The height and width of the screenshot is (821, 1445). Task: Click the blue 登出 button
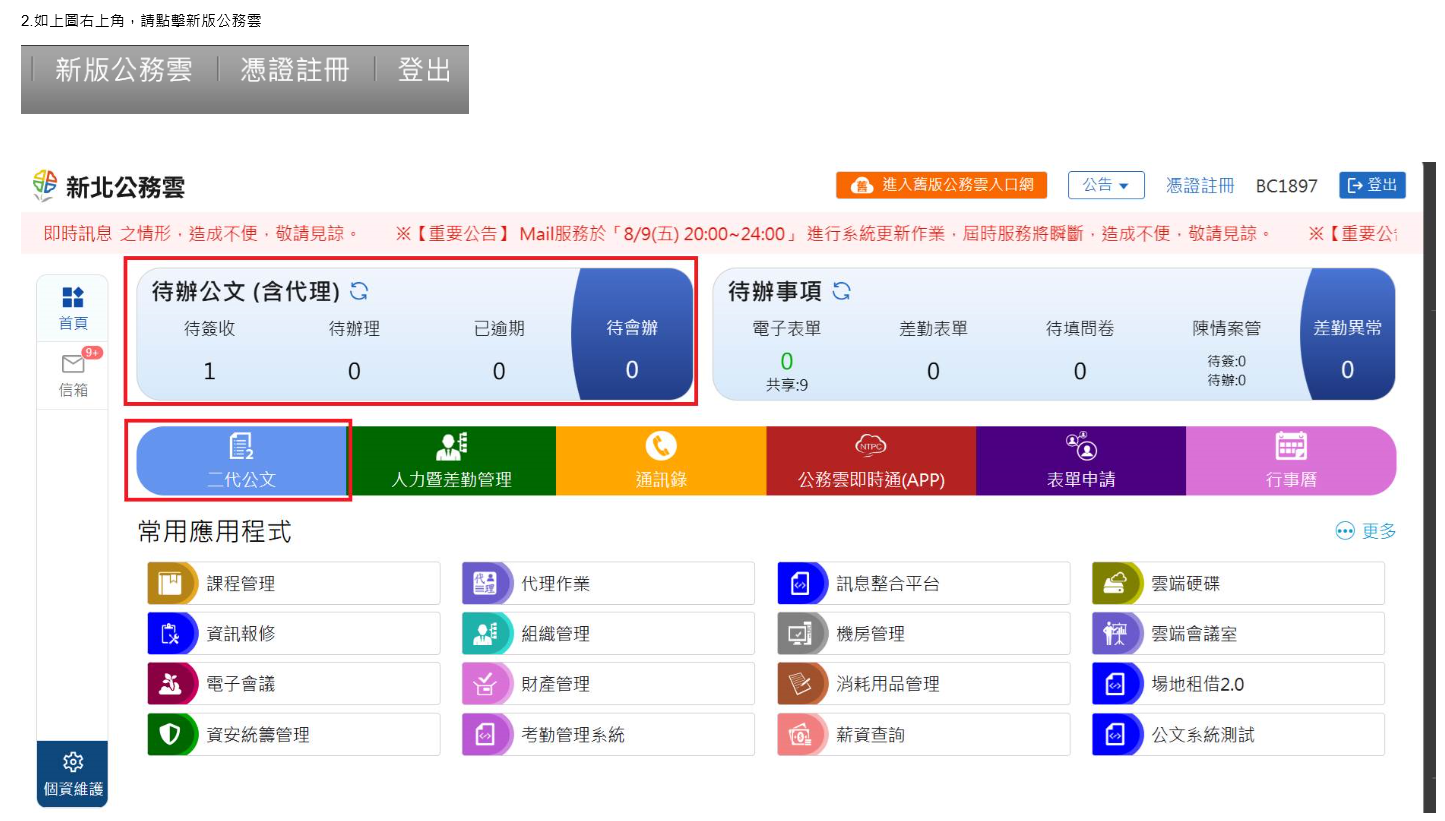pos(1372,185)
